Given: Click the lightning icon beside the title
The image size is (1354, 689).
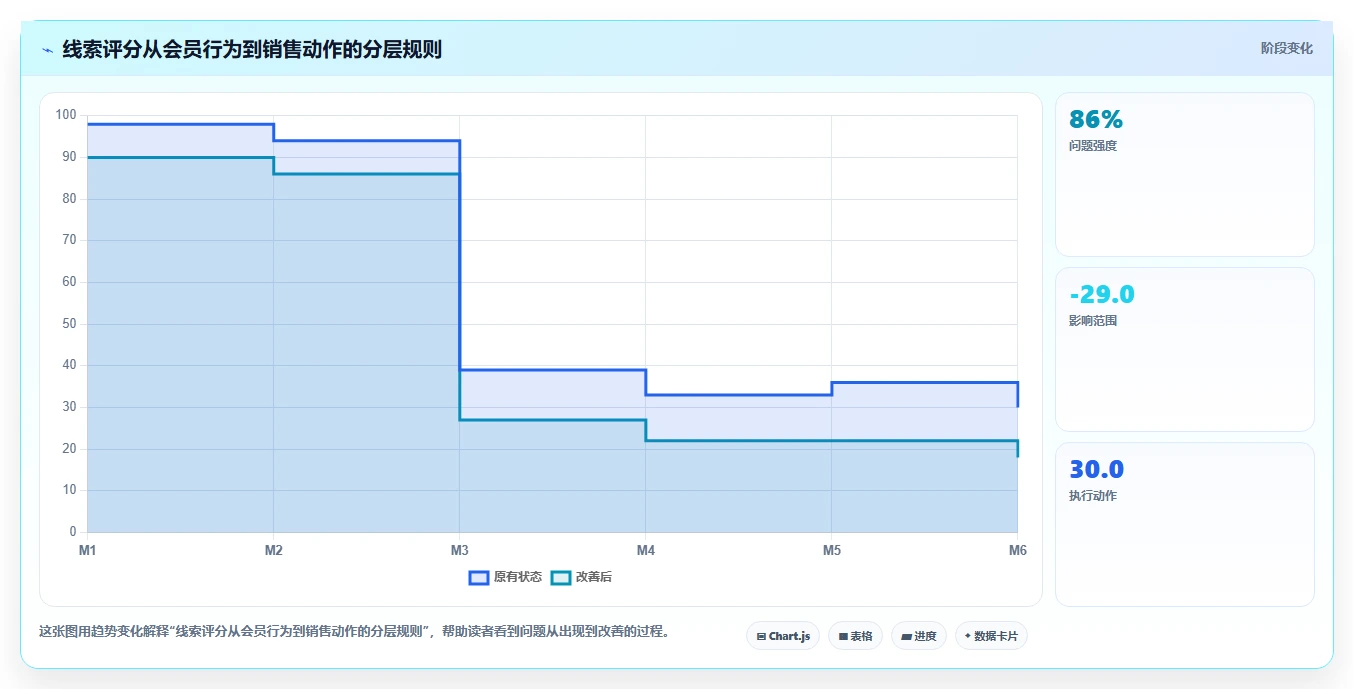Looking at the screenshot, I should coord(47,49).
